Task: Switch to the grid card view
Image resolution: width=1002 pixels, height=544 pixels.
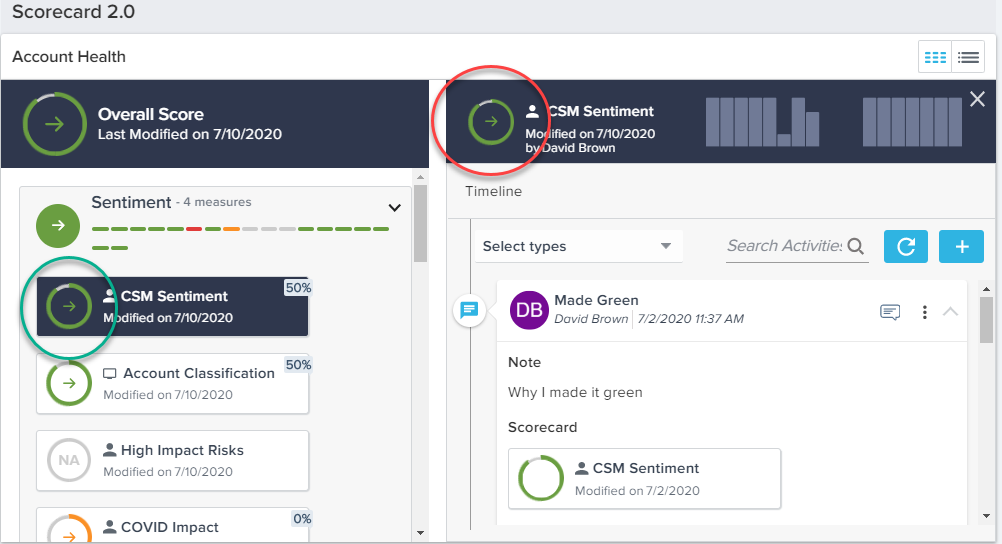Action: pyautogui.click(x=935, y=58)
